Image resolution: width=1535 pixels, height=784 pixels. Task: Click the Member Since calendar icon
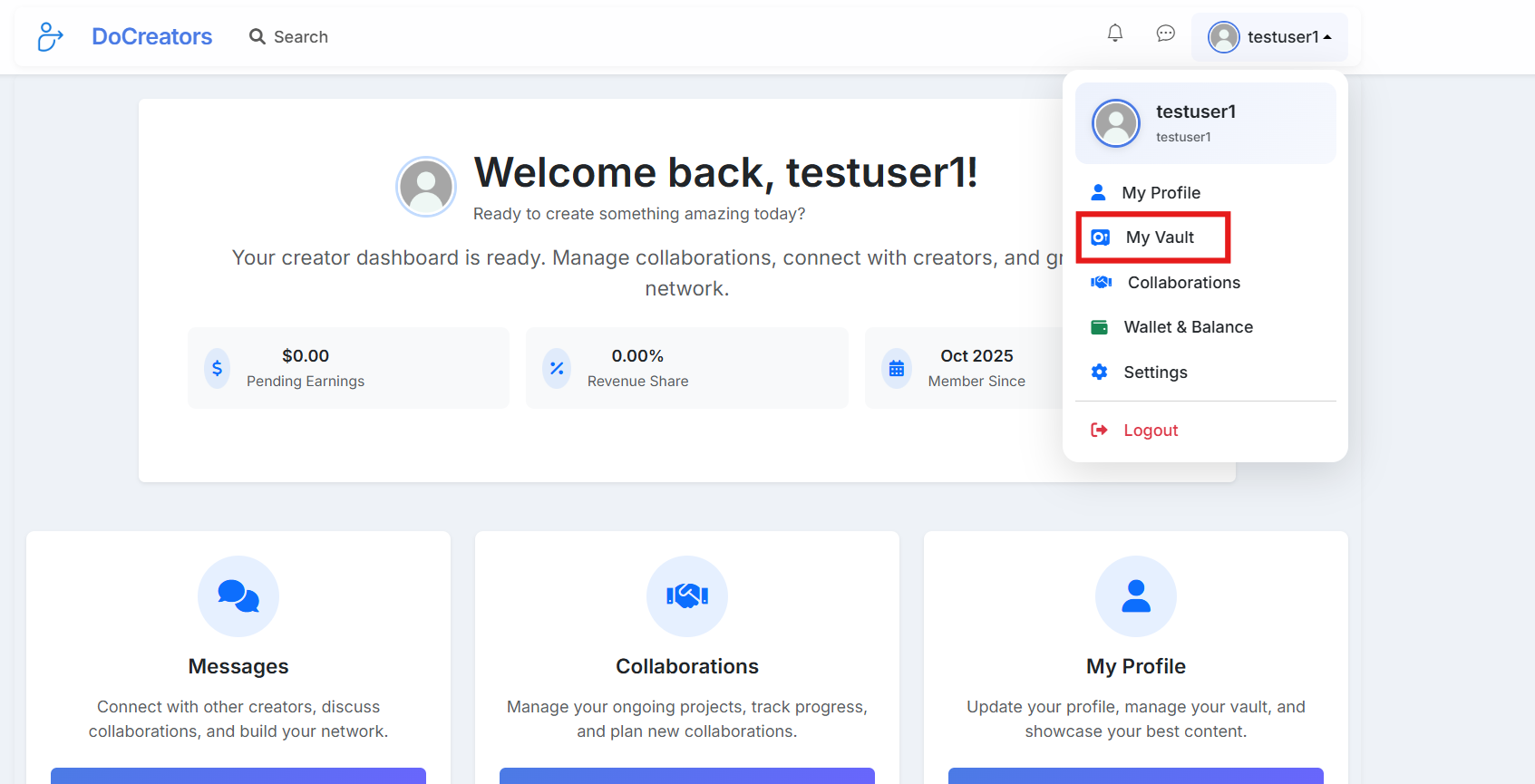(x=896, y=368)
